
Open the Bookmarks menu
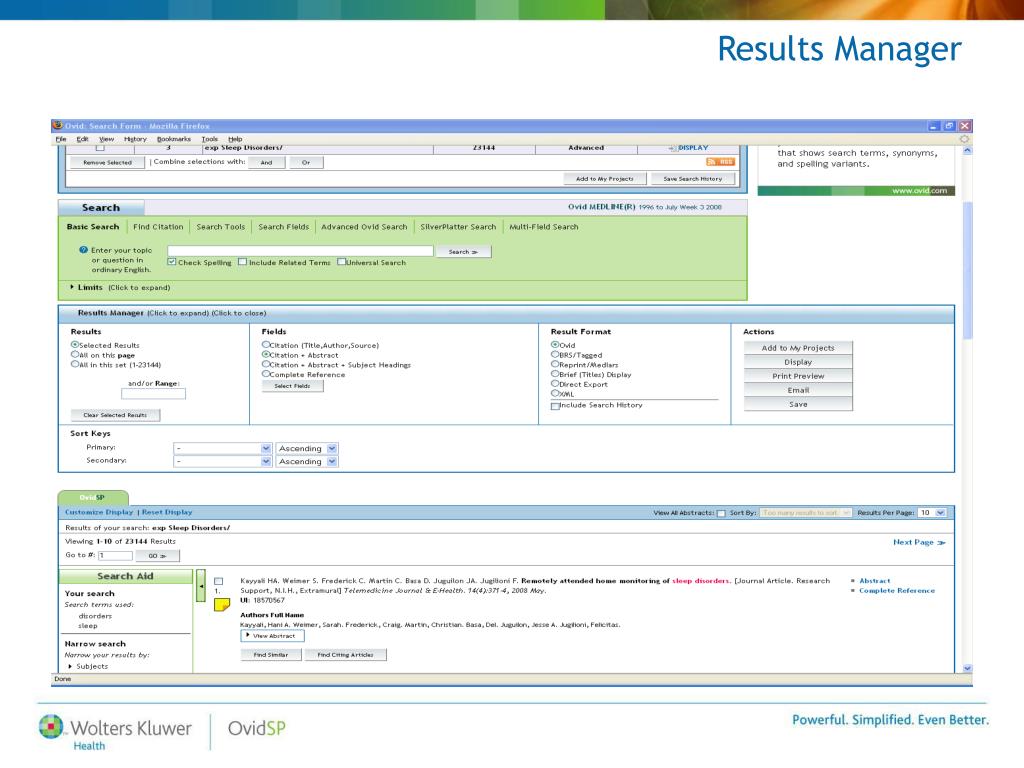(174, 139)
